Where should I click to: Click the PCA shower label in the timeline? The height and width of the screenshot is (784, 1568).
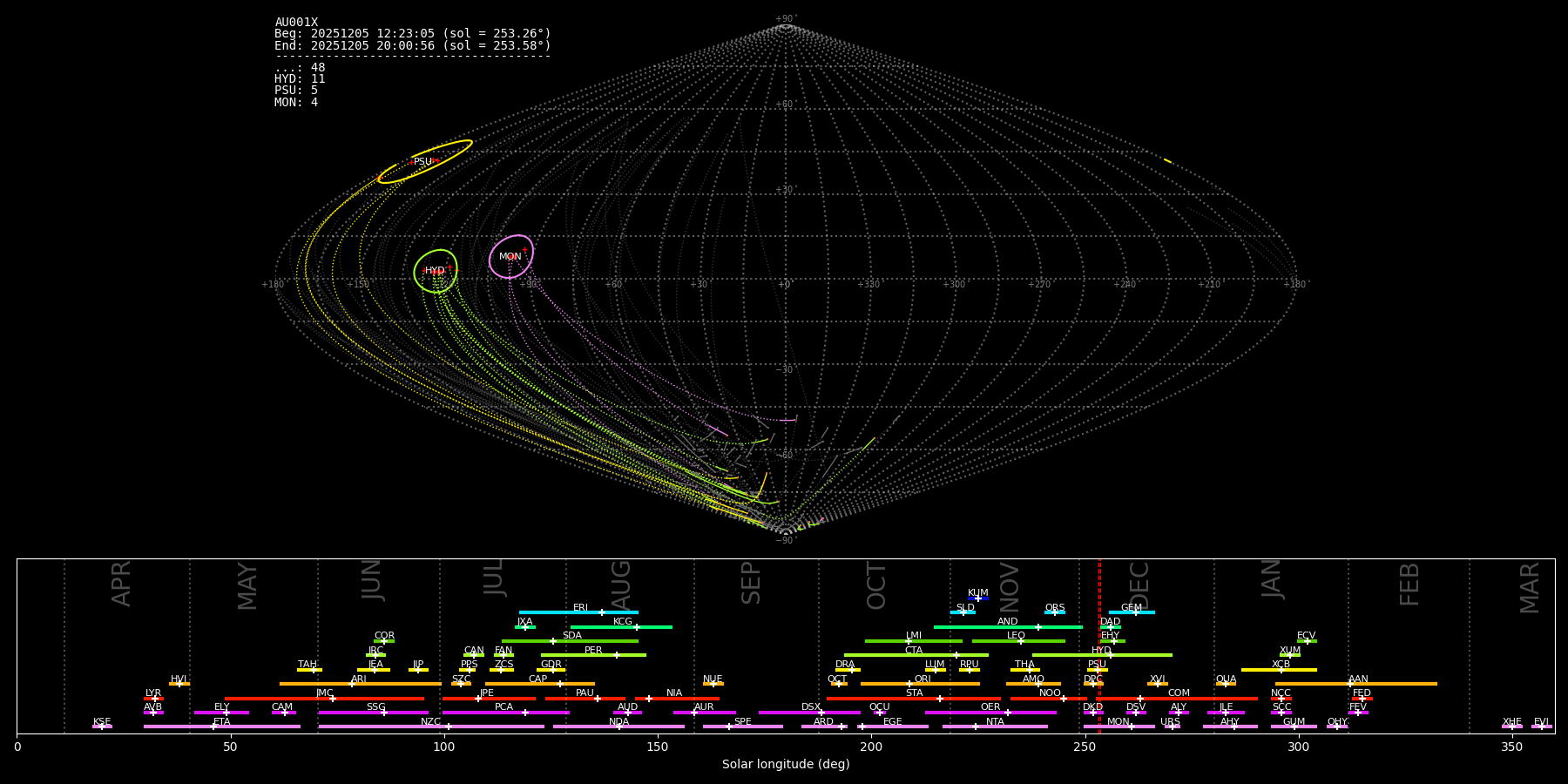[x=504, y=707]
